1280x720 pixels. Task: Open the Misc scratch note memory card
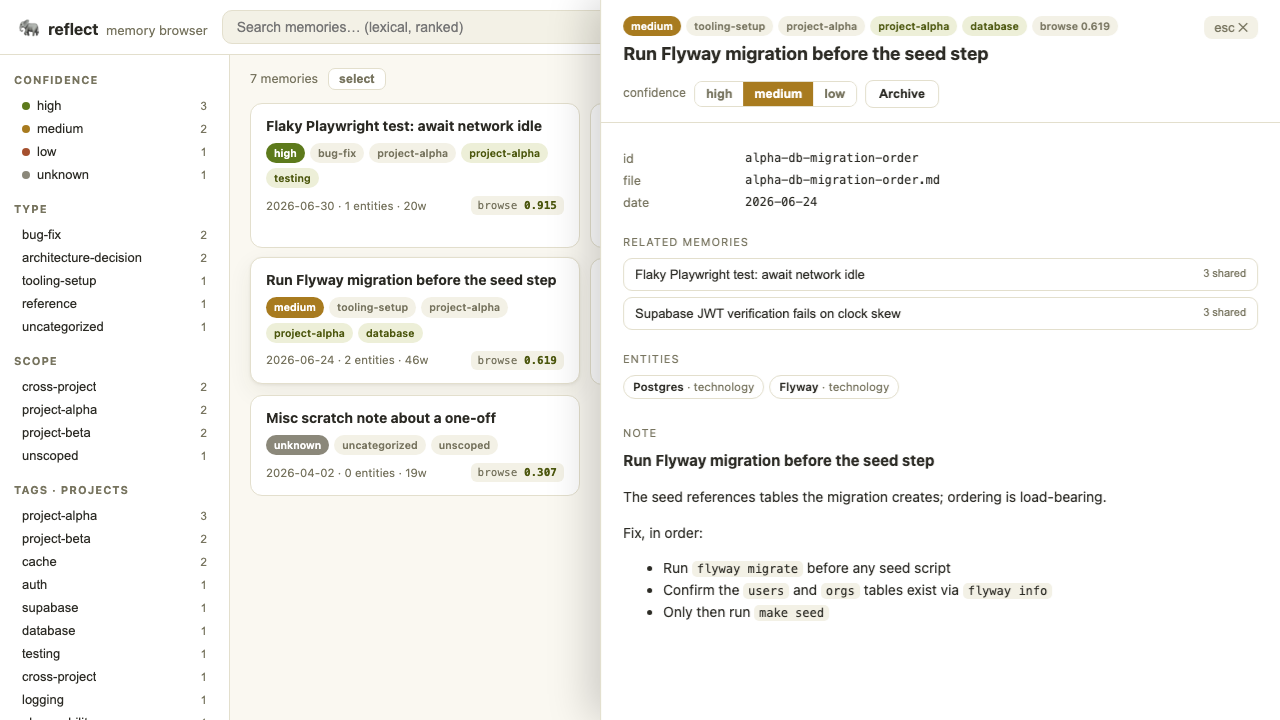415,445
